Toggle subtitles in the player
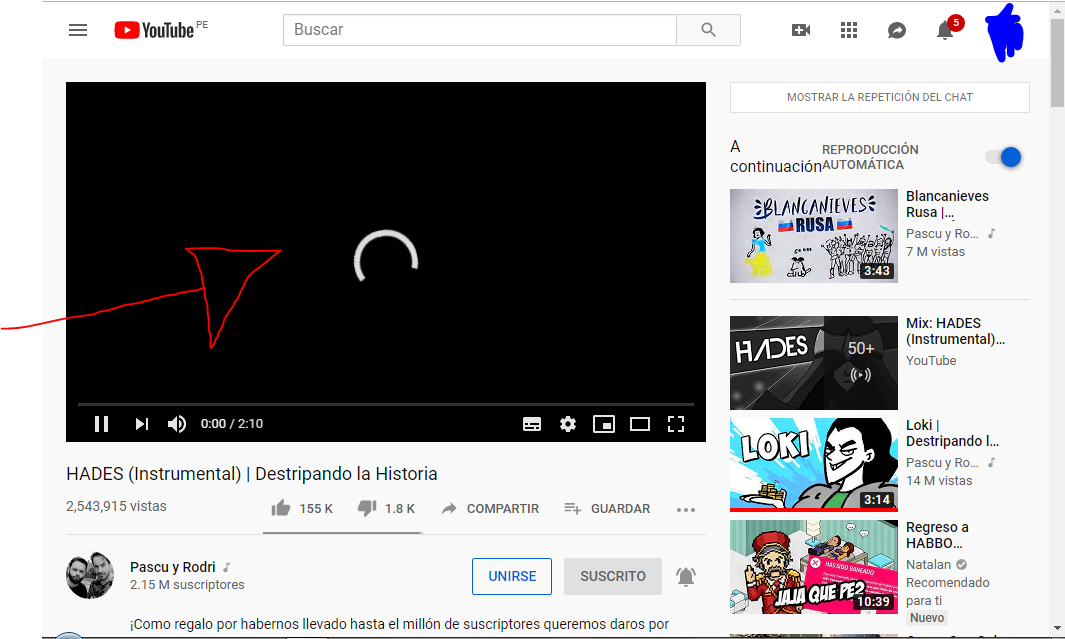1065x639 pixels. point(532,424)
